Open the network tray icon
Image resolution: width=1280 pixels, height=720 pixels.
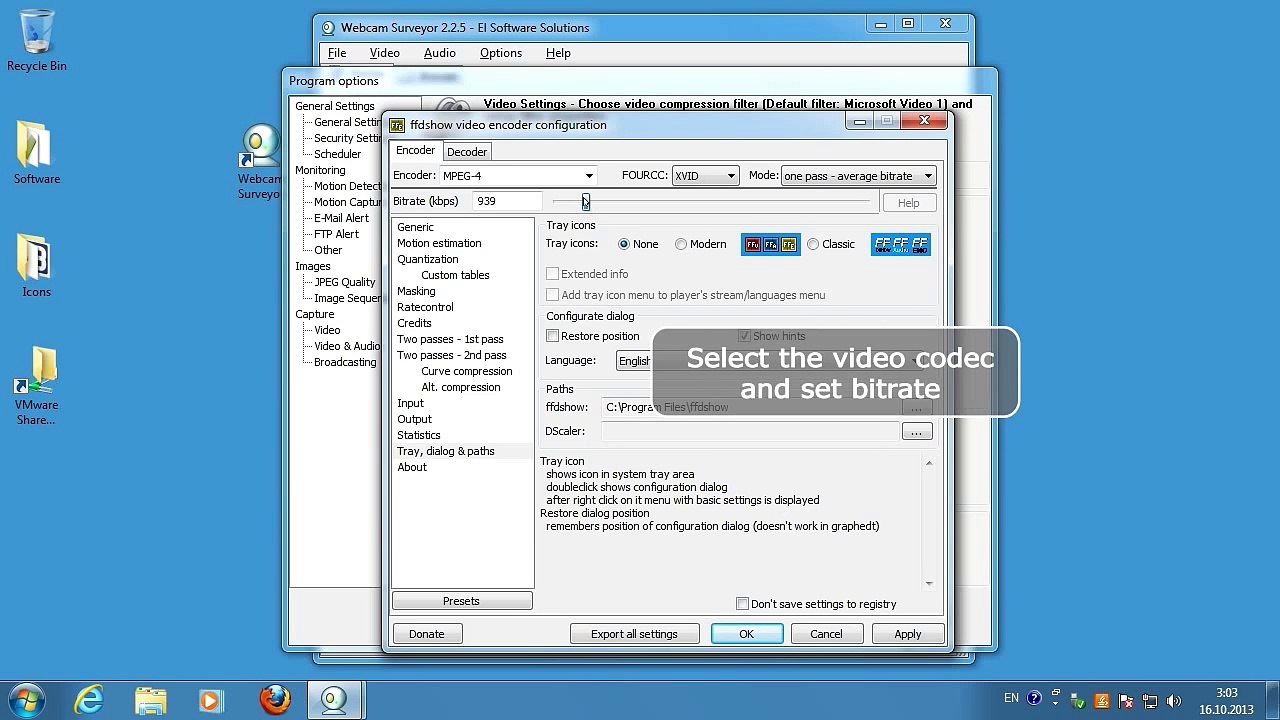pos(1150,700)
